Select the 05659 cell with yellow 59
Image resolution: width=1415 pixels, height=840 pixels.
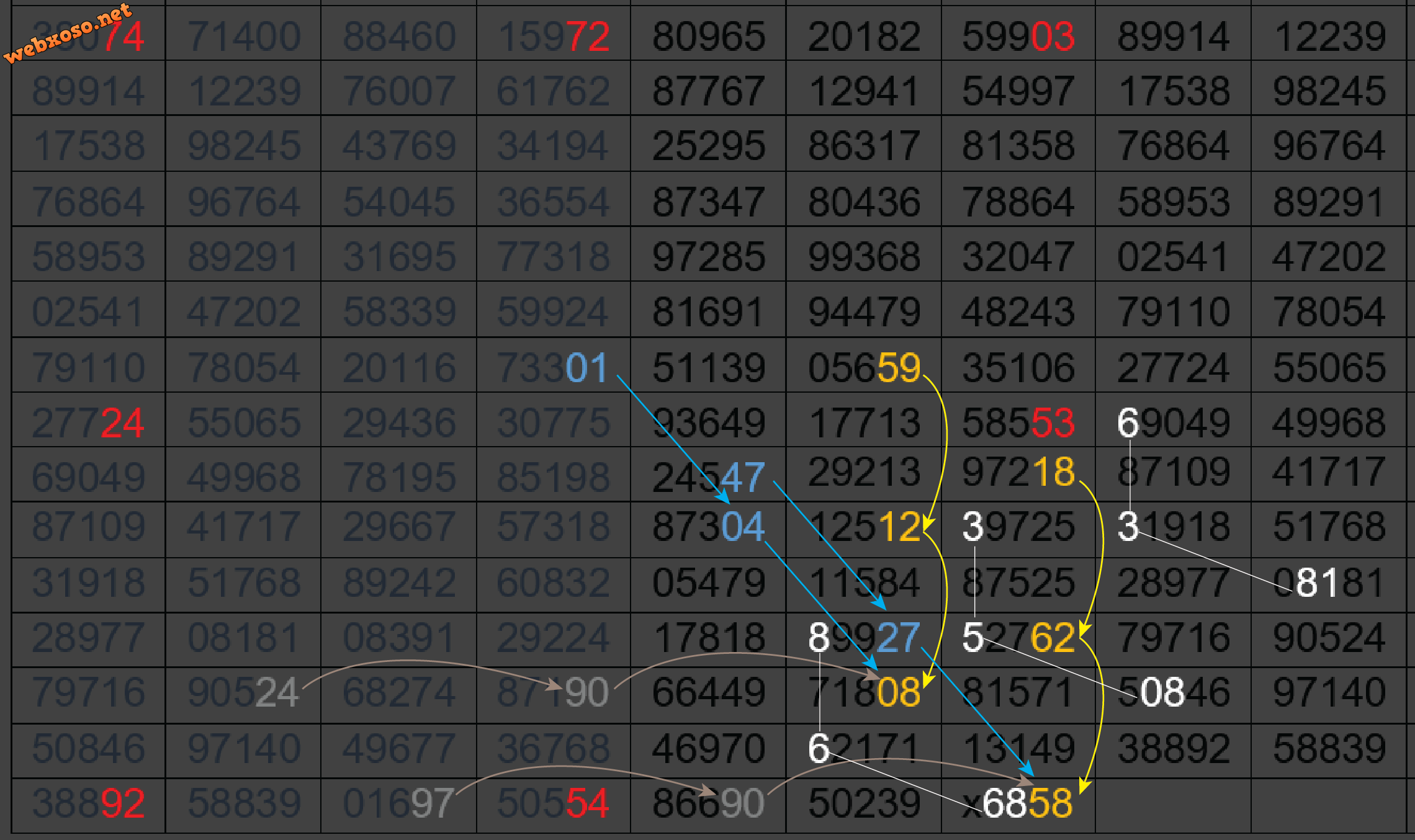pos(864,367)
